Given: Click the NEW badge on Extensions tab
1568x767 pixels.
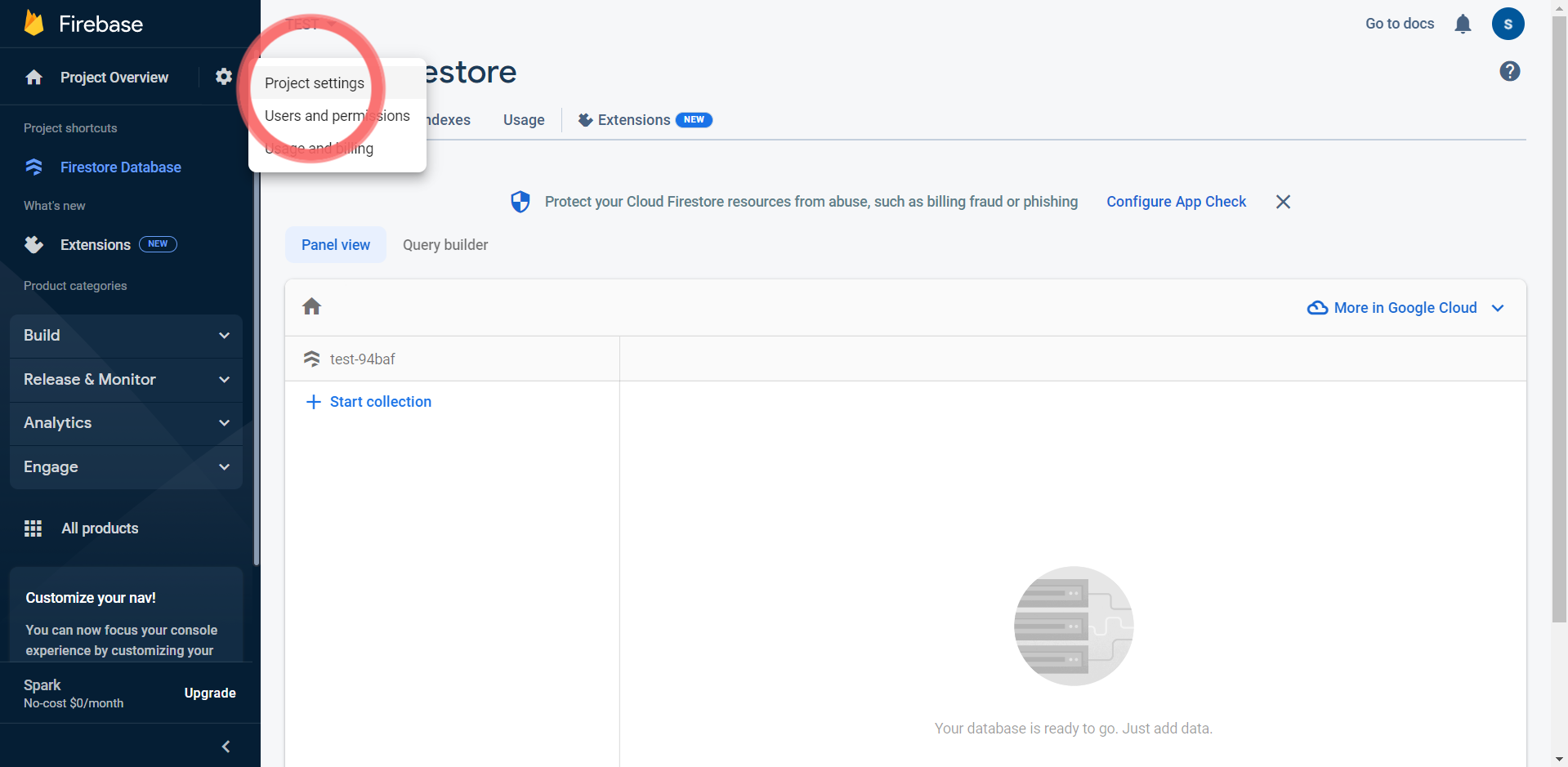Looking at the screenshot, I should click(x=694, y=120).
